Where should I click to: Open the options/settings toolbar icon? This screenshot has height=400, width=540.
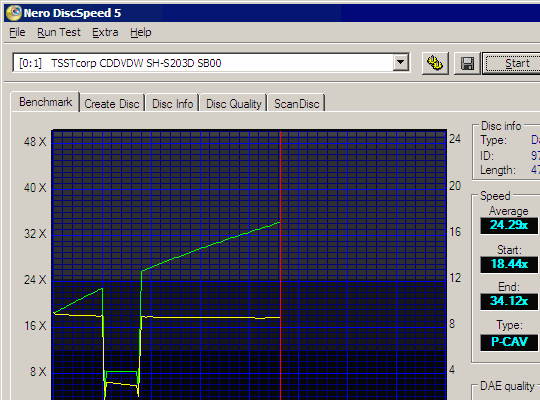(x=435, y=63)
